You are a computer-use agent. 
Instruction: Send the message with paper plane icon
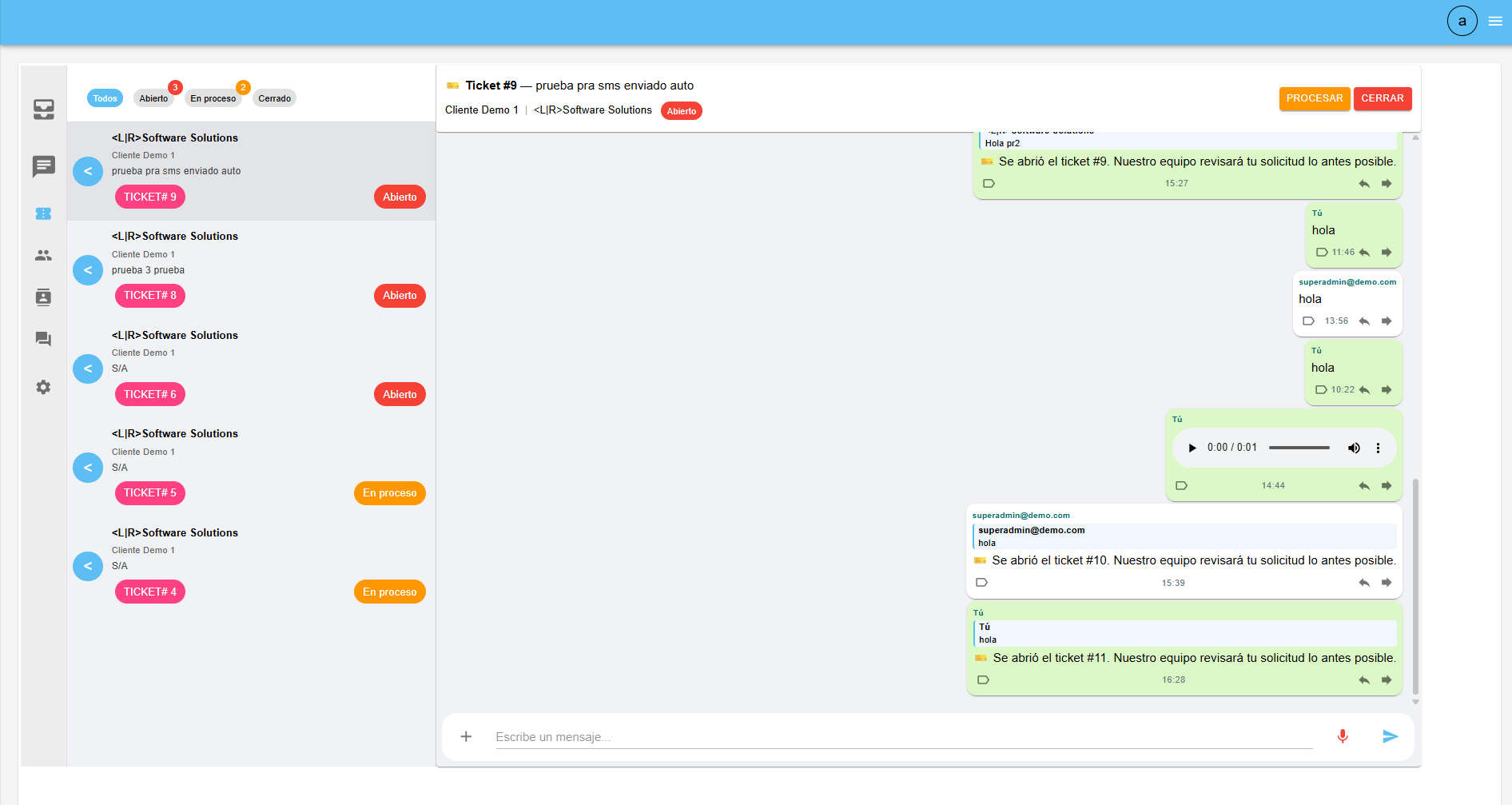(x=1391, y=736)
